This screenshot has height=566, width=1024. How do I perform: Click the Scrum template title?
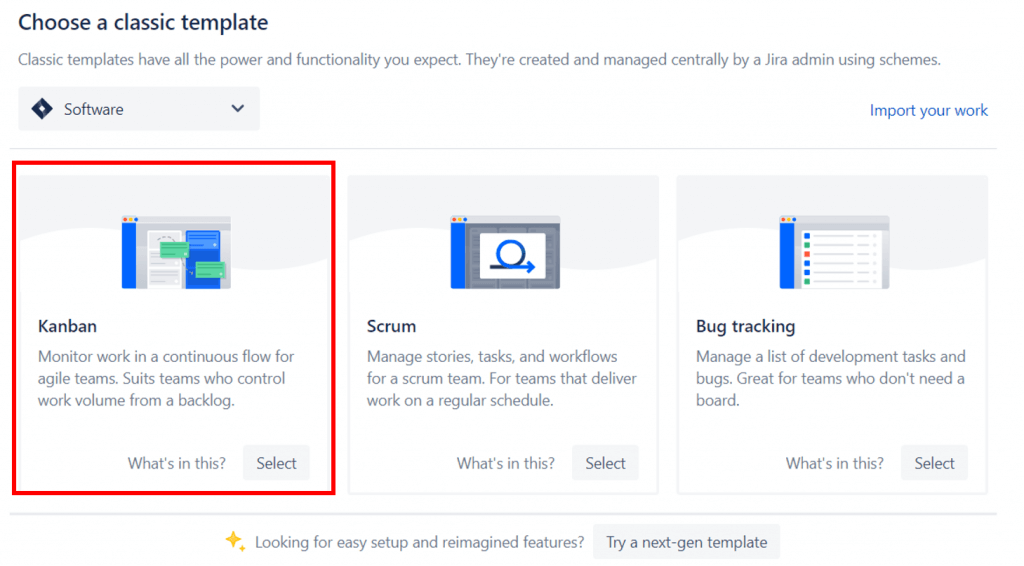click(x=391, y=326)
